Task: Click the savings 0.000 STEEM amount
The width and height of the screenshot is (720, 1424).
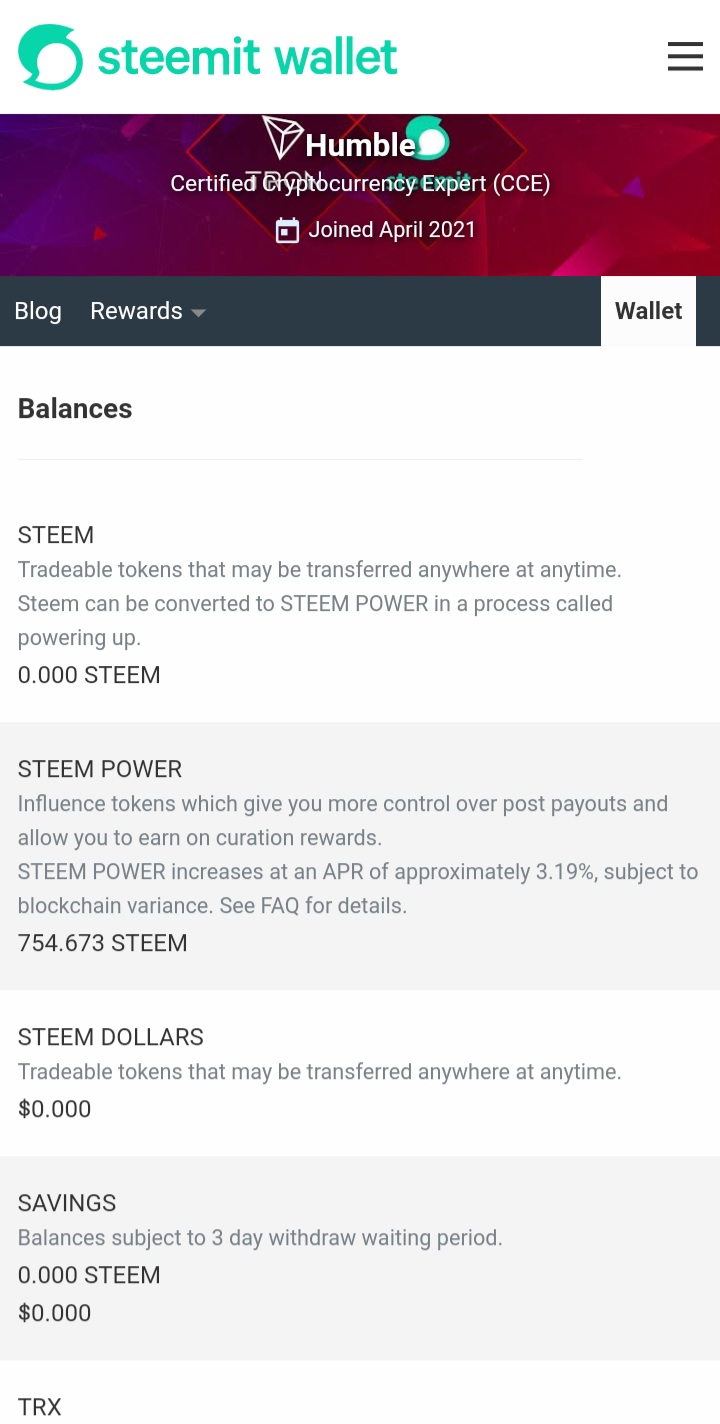Action: (89, 1275)
